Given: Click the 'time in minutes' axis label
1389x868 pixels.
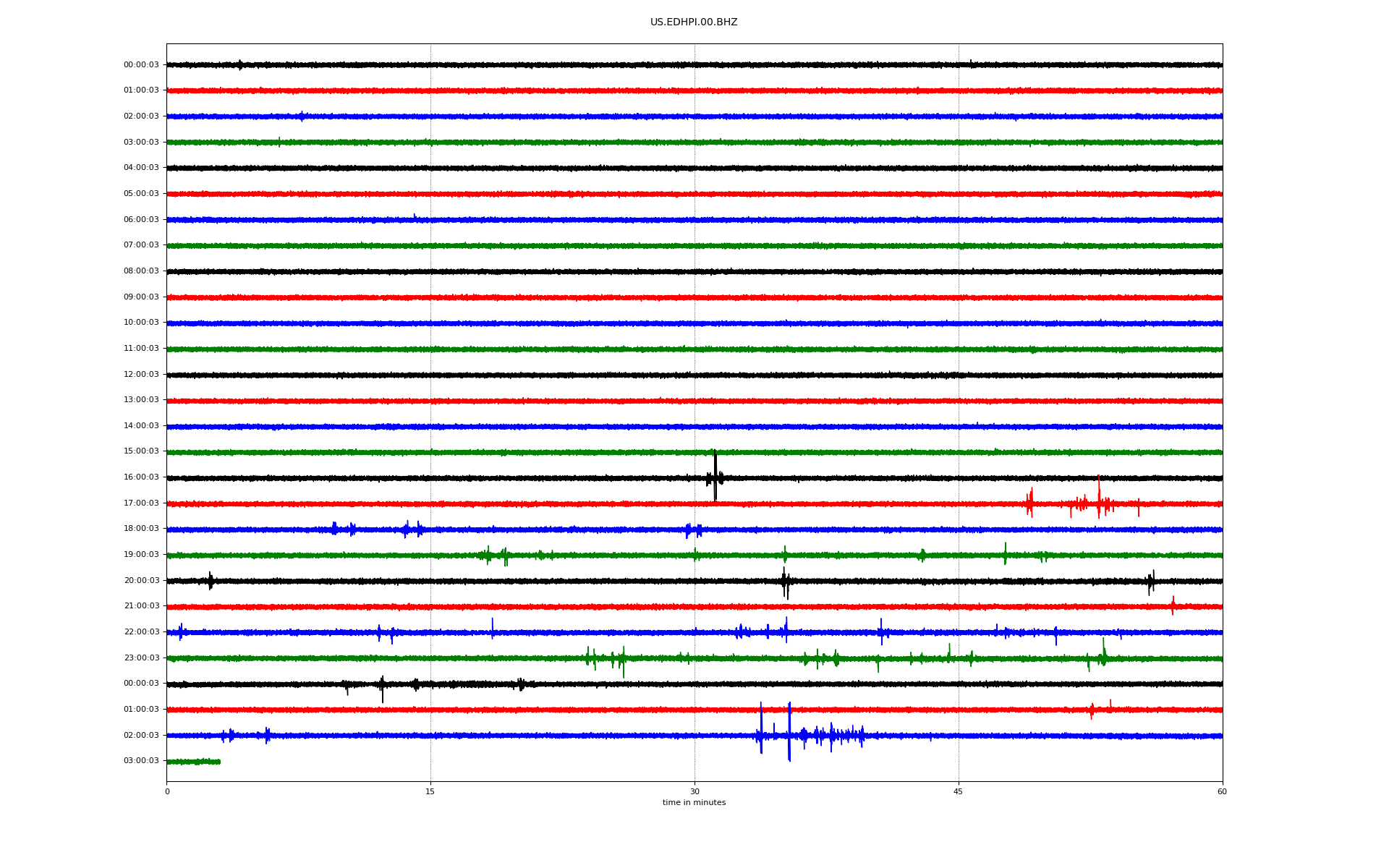Looking at the screenshot, I should tap(694, 802).
